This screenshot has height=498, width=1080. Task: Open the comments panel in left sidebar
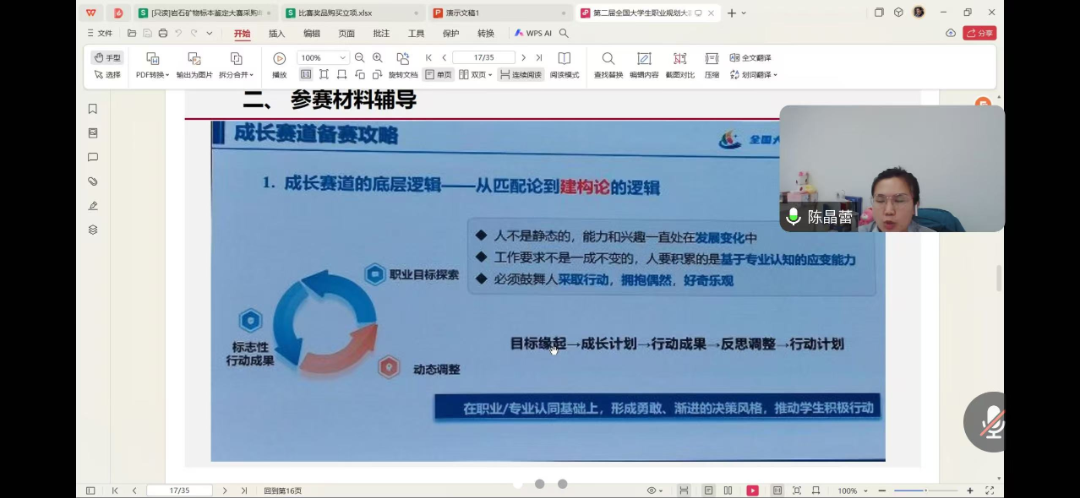click(93, 157)
